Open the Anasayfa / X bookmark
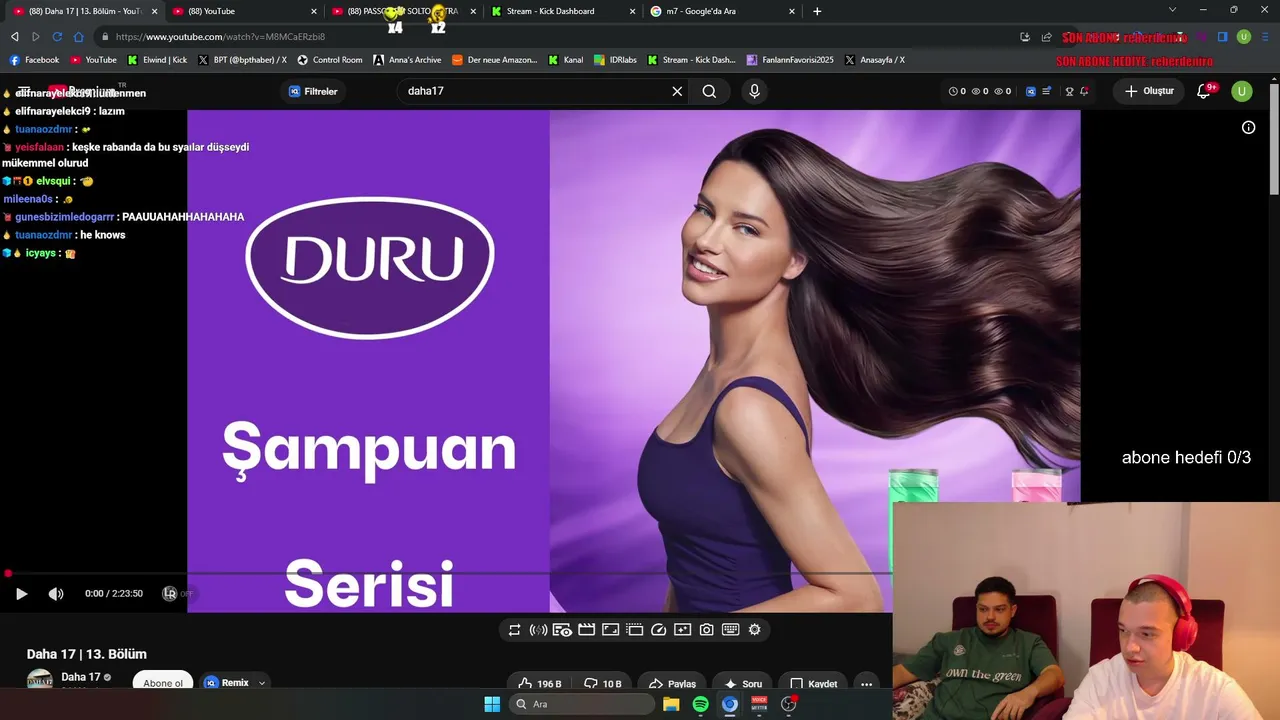Screen dimensions: 1280x720 click(x=874, y=60)
